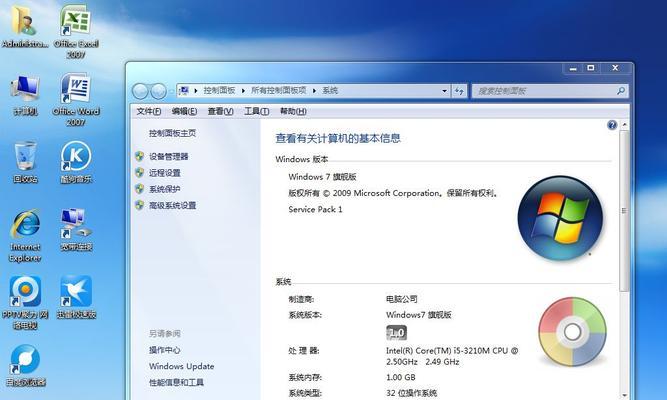The height and width of the screenshot is (400, 667).
Task: Click the '另请参阅' See also label
Action: tap(165, 334)
